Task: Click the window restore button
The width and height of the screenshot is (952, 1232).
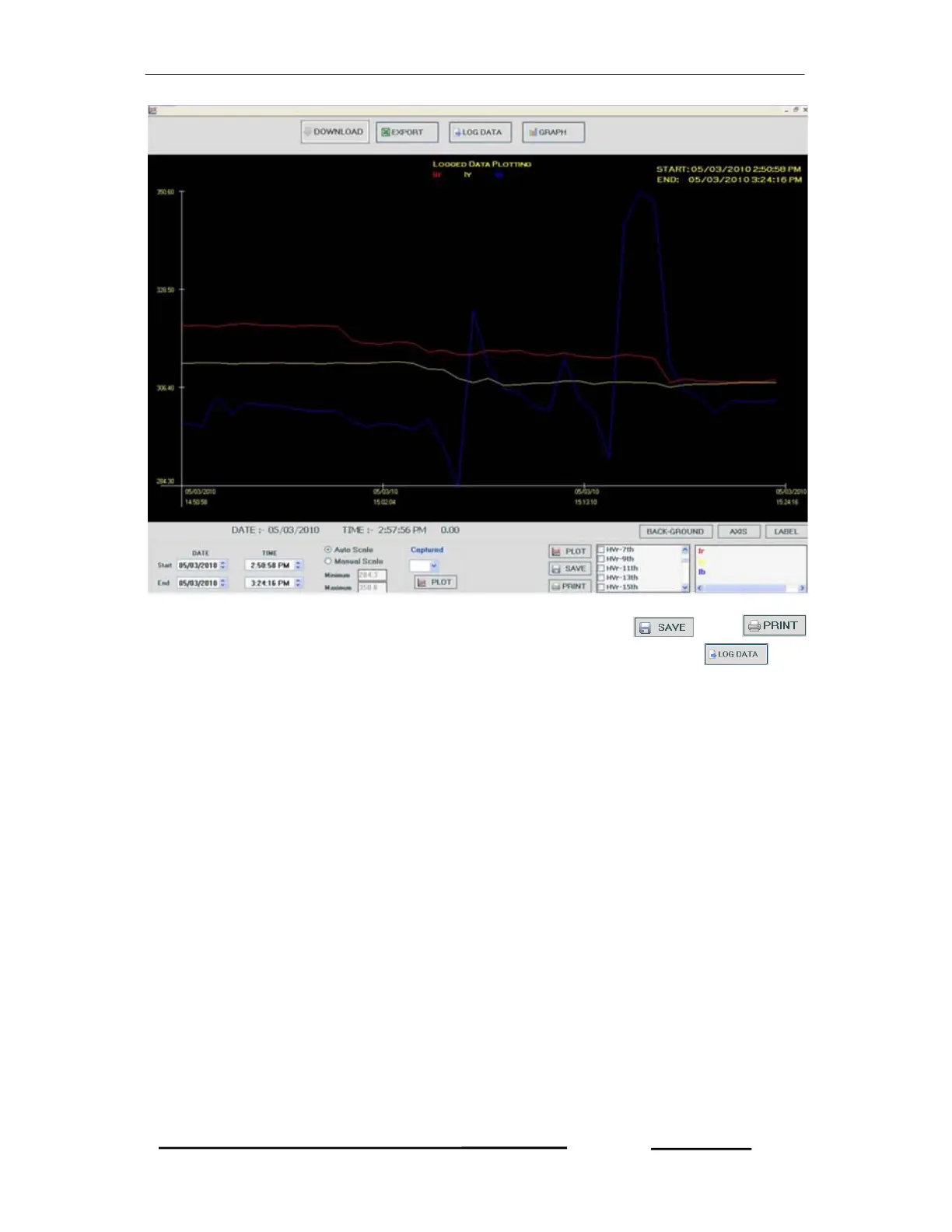Action: click(796, 110)
